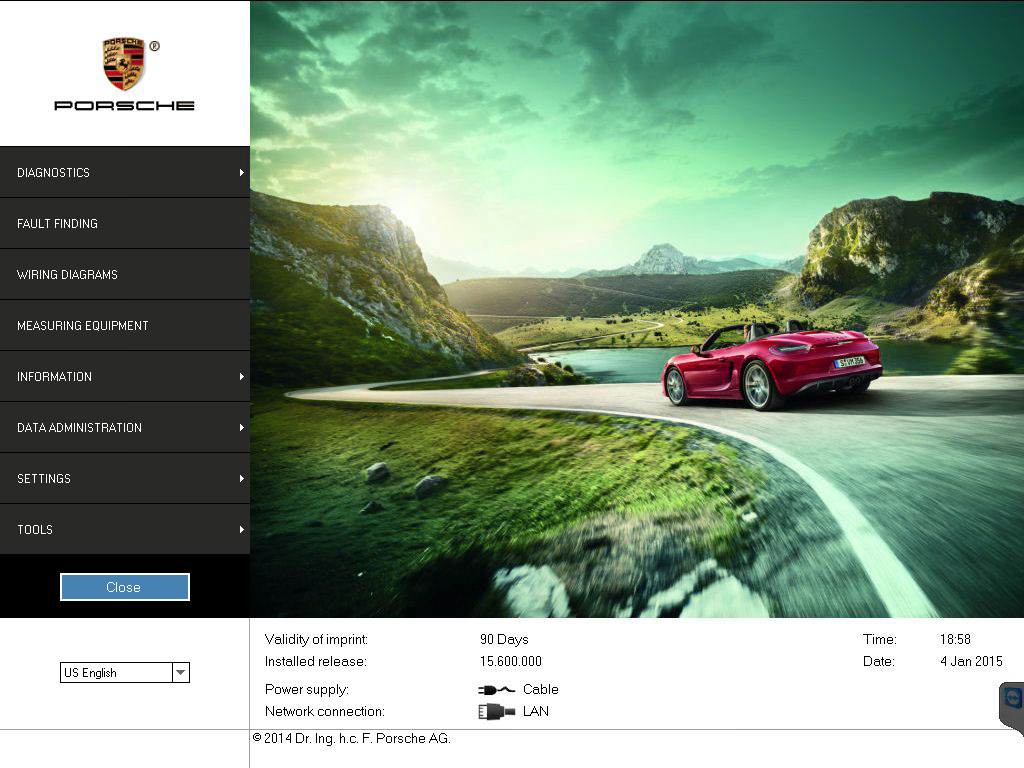This screenshot has width=1024, height=768.
Task: Open the Settings menu item
Action: coord(44,479)
